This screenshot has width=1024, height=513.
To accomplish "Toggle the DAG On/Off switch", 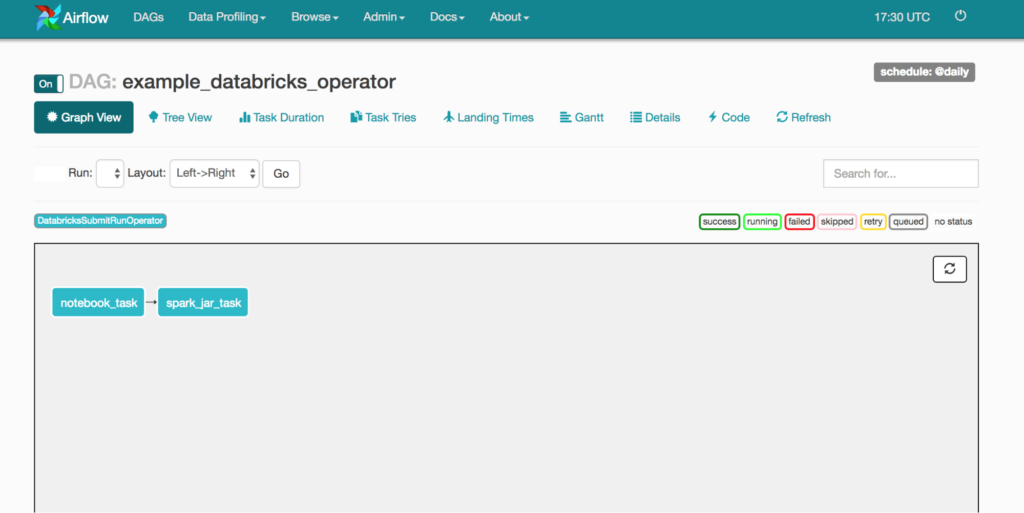I will coord(49,84).
